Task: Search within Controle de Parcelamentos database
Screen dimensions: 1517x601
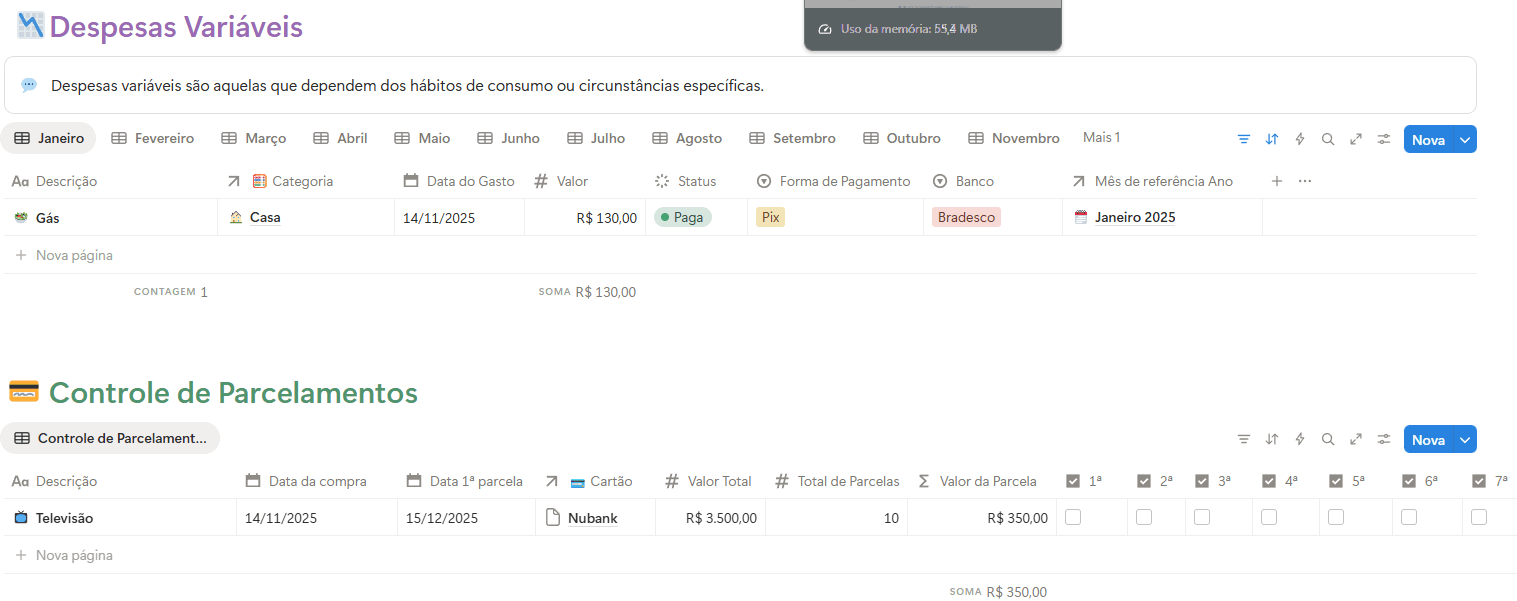Action: pos(1327,439)
